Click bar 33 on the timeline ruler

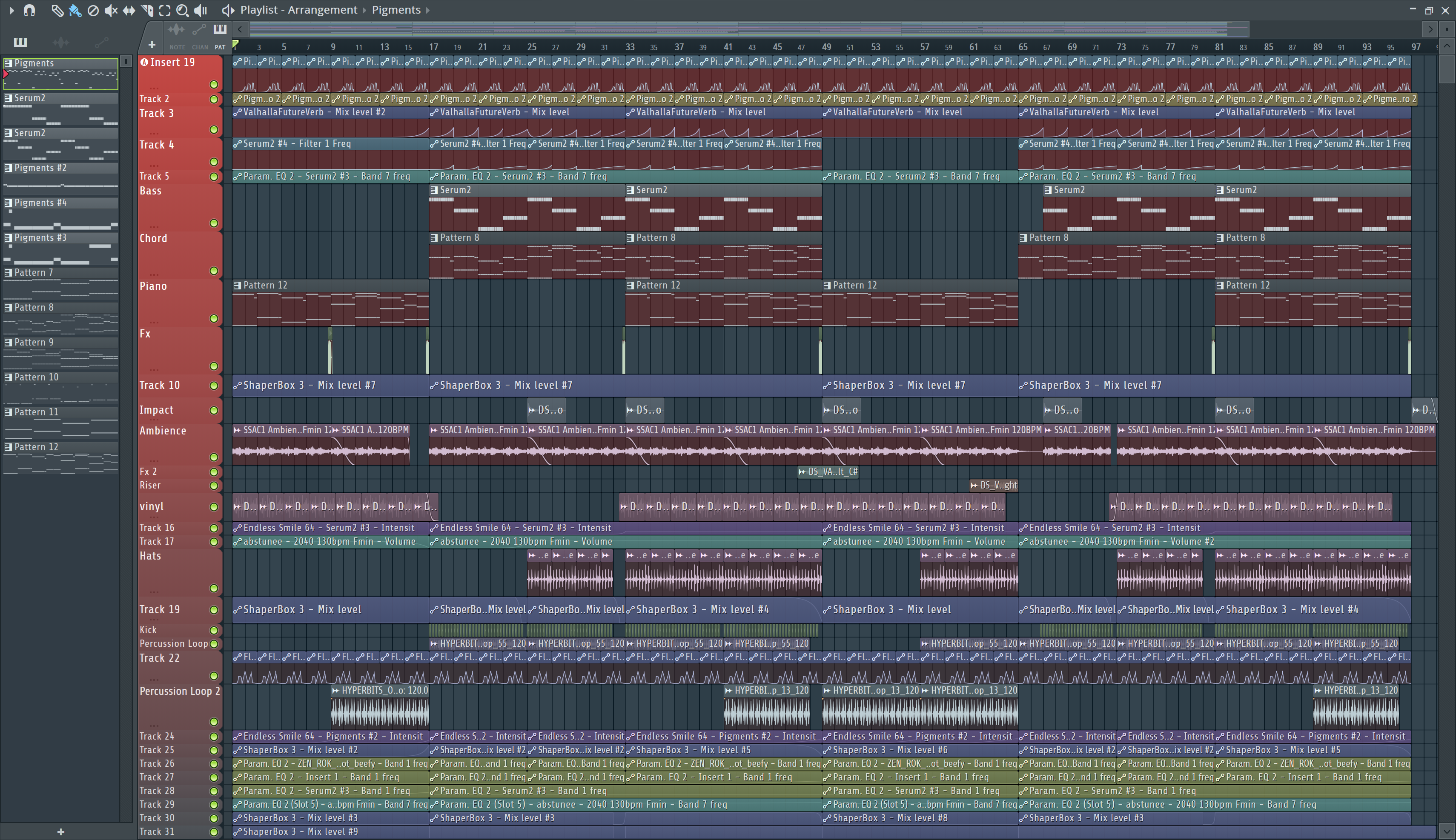[630, 47]
